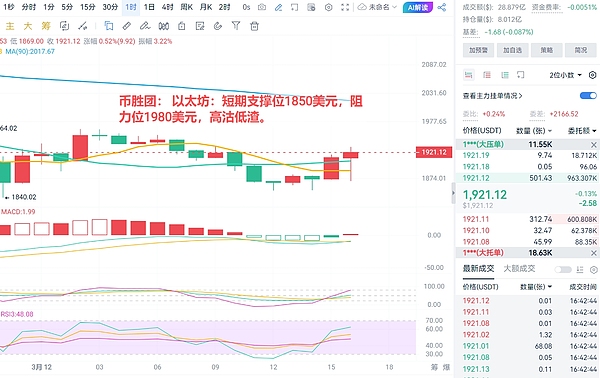Open the 2位小数 precision dropdown
Screen dimensions: 600x378
tap(566, 75)
